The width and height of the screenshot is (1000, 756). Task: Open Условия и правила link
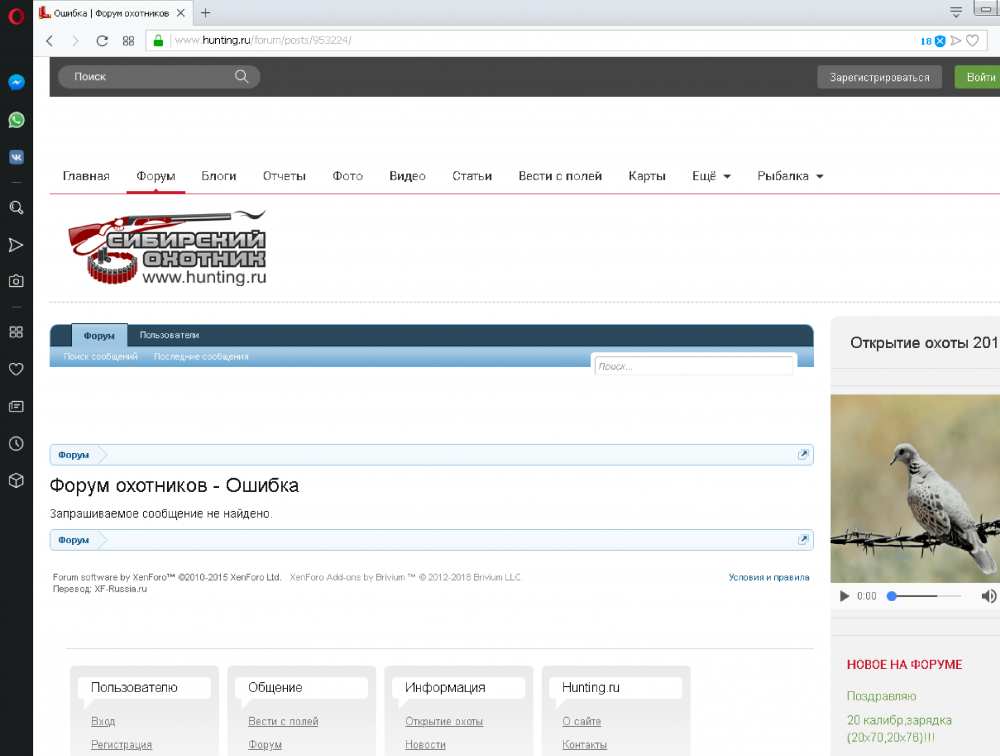click(768, 577)
